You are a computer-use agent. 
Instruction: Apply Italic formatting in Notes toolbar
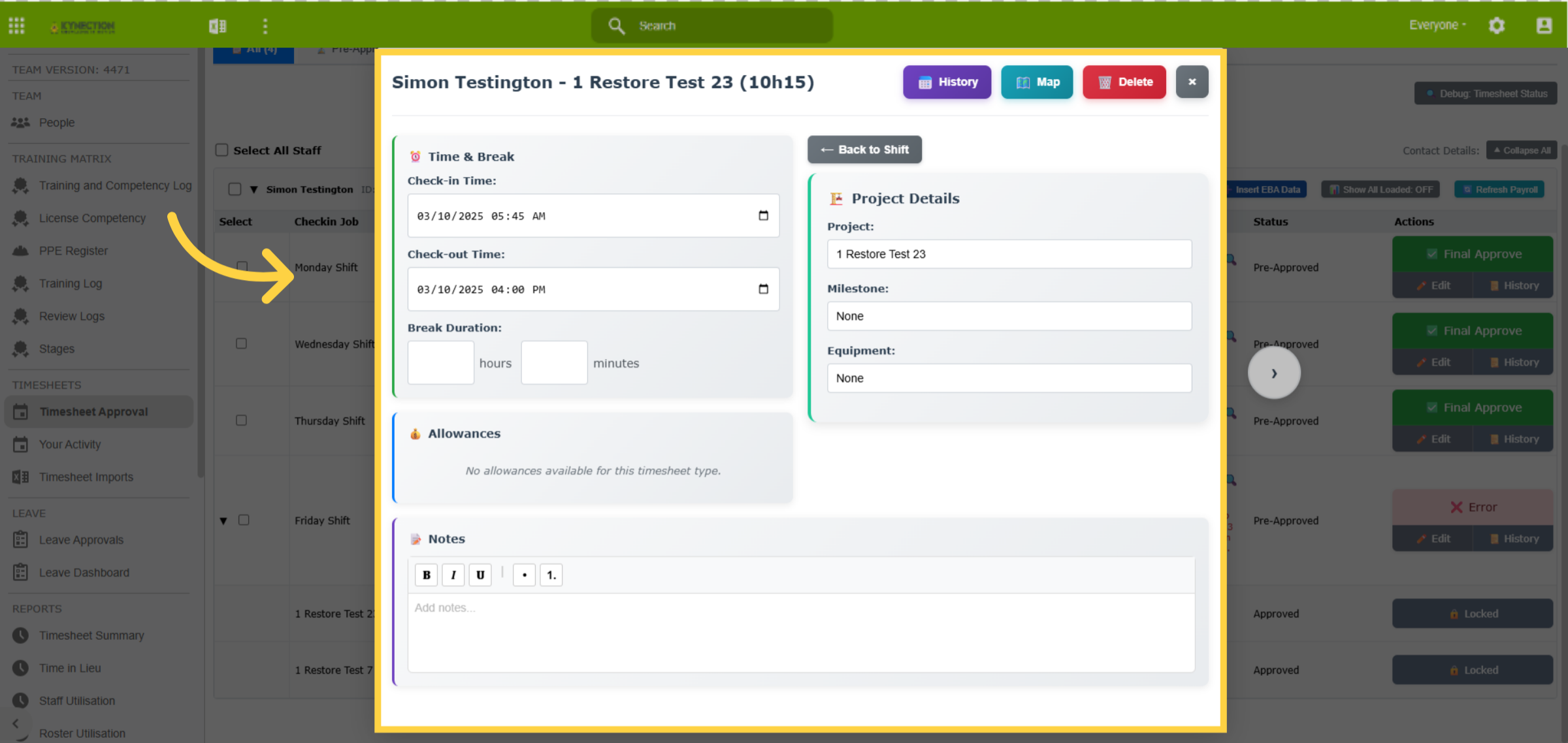(453, 575)
